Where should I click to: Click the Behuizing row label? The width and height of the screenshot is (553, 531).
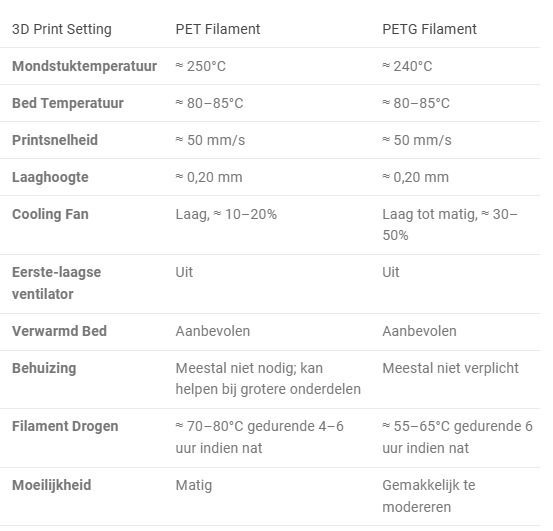(44, 368)
